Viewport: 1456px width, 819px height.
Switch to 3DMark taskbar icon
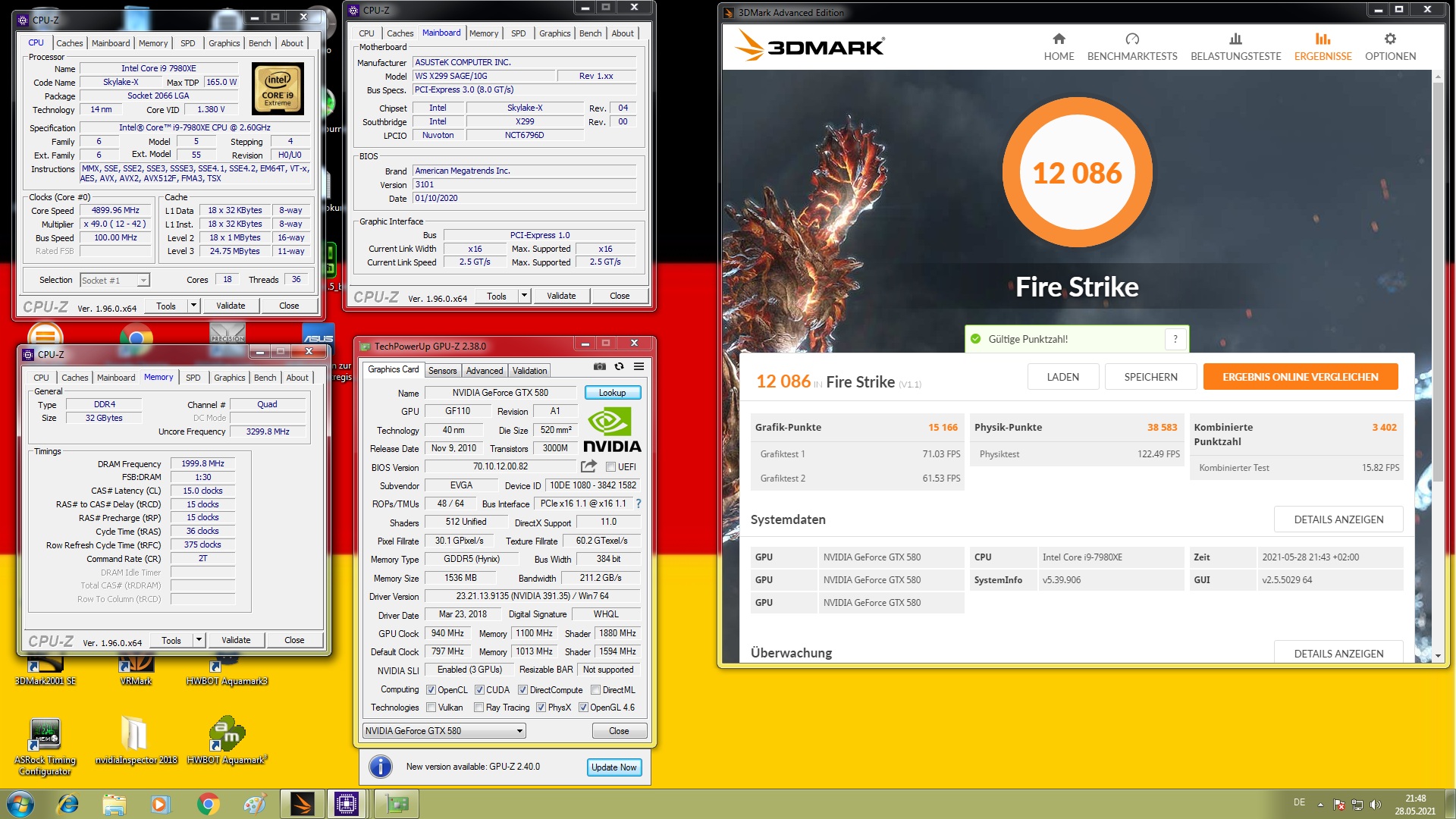[x=302, y=804]
